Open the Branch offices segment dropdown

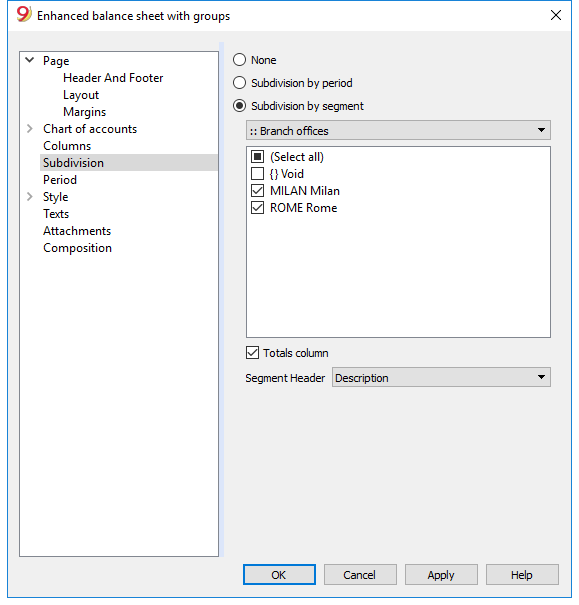point(398,130)
